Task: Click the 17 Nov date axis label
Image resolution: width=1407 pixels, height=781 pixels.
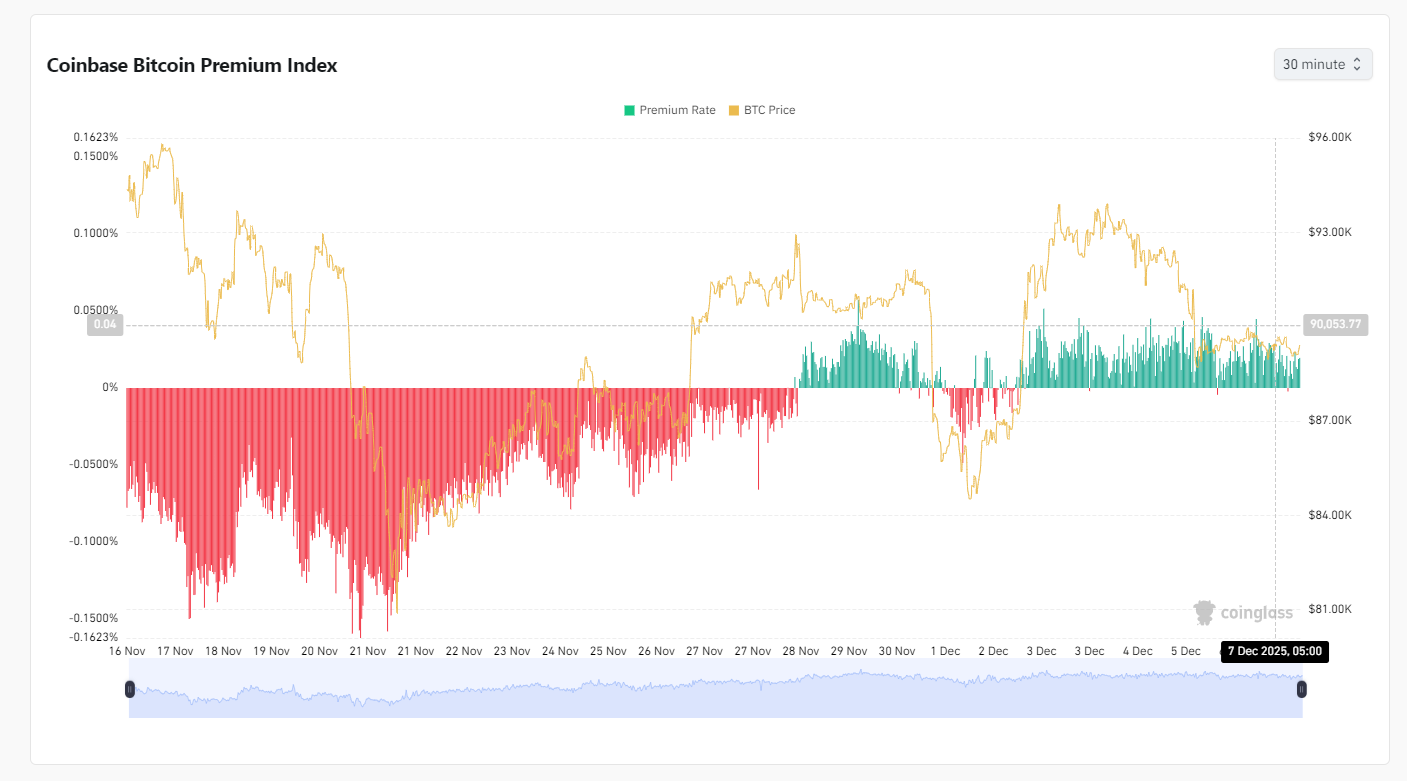Action: tap(175, 651)
